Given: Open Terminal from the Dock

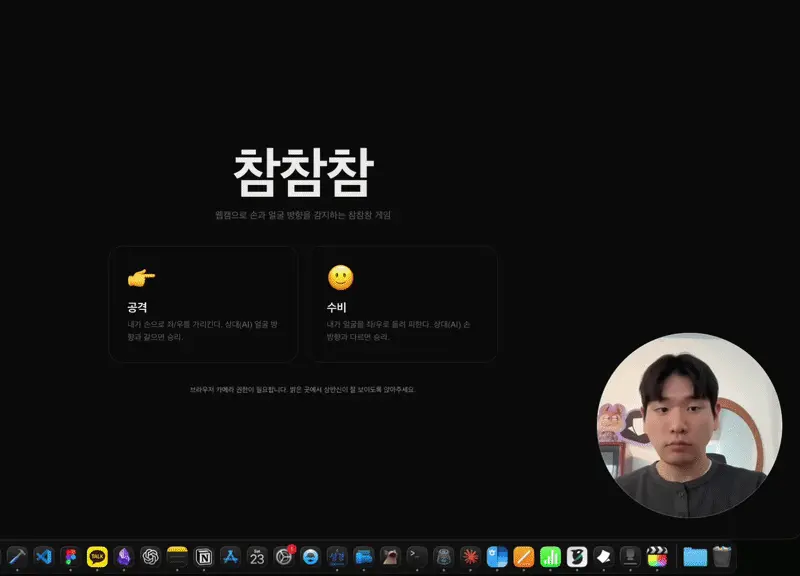Looking at the screenshot, I should [417, 557].
